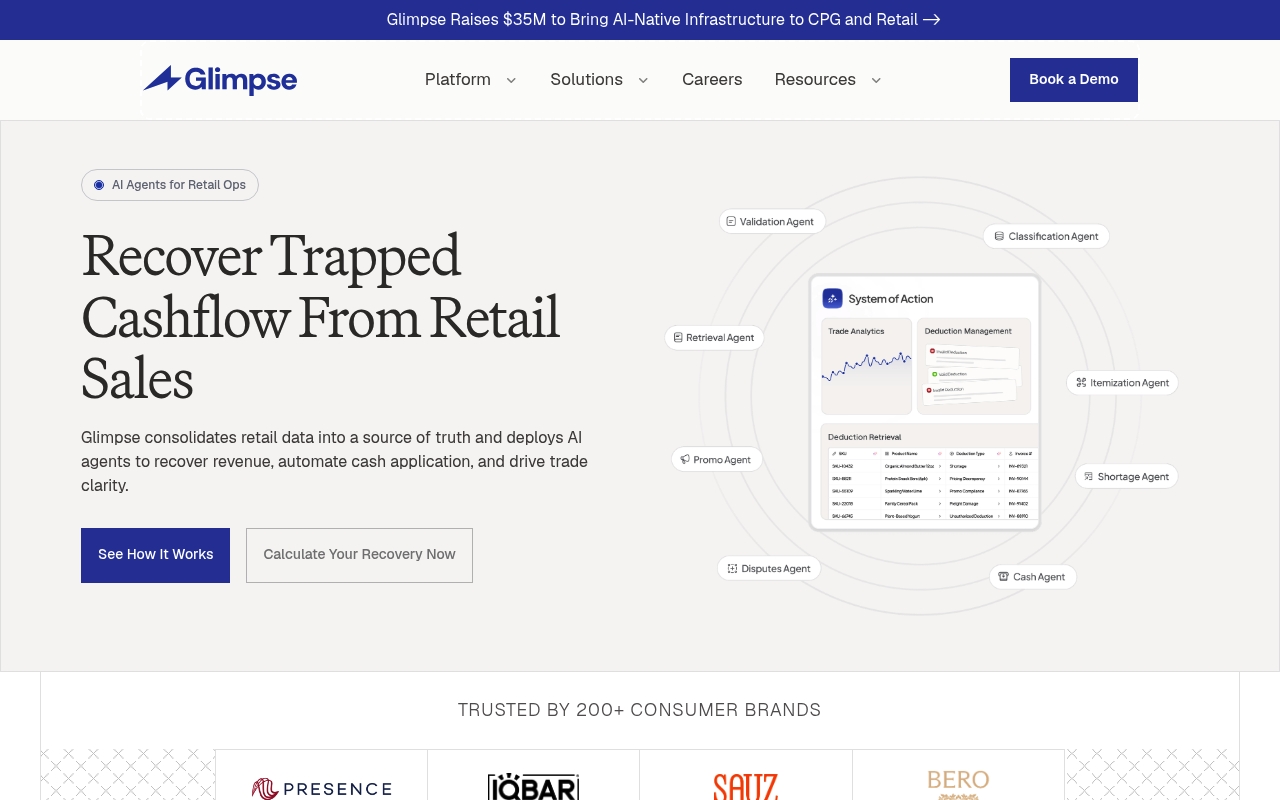Expand the Resources menu chevron

[876, 80]
